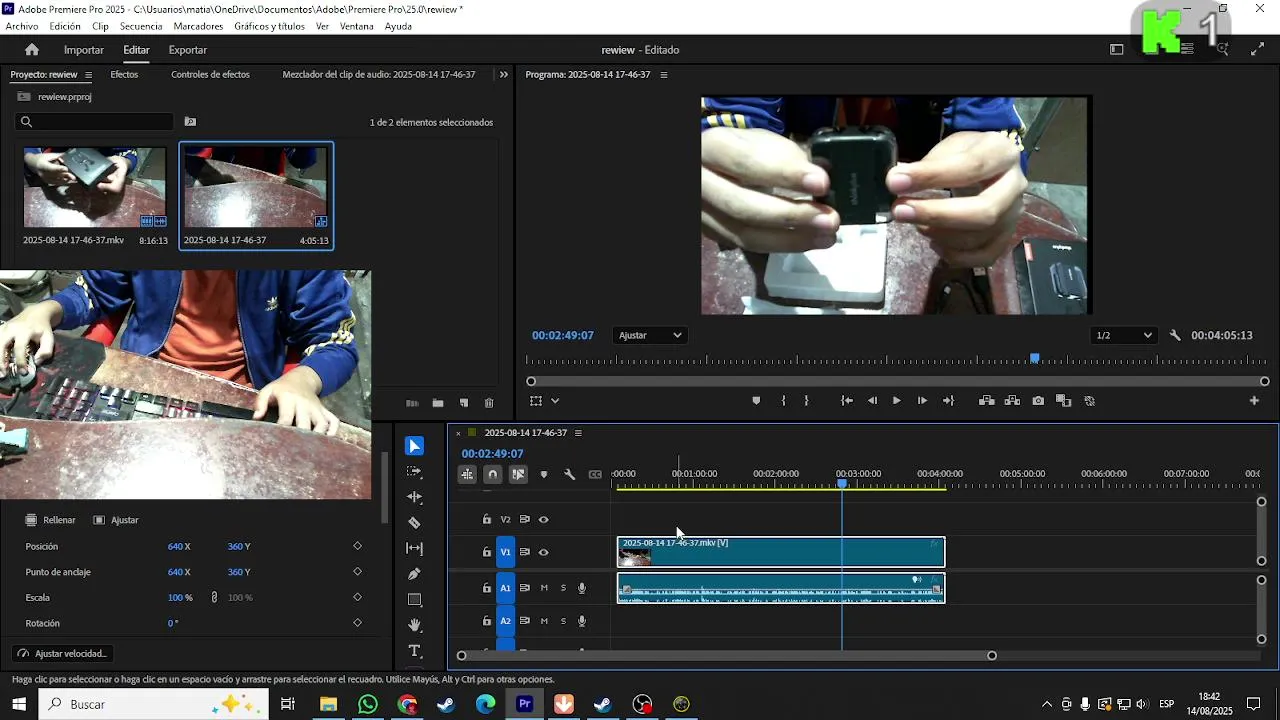Select the Track Select Forward tool

click(414, 471)
